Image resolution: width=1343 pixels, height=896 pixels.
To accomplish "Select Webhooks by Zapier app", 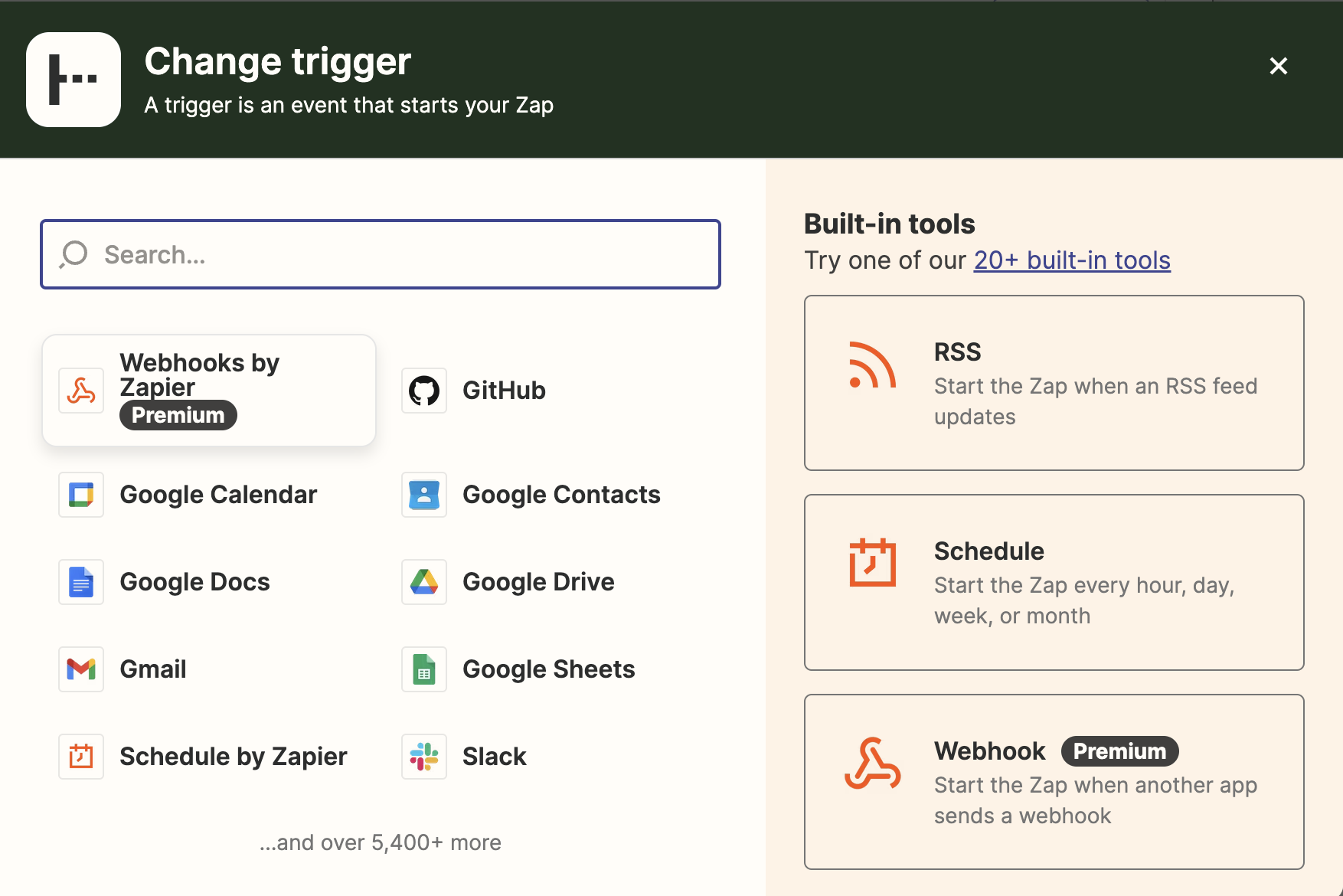I will [x=209, y=391].
